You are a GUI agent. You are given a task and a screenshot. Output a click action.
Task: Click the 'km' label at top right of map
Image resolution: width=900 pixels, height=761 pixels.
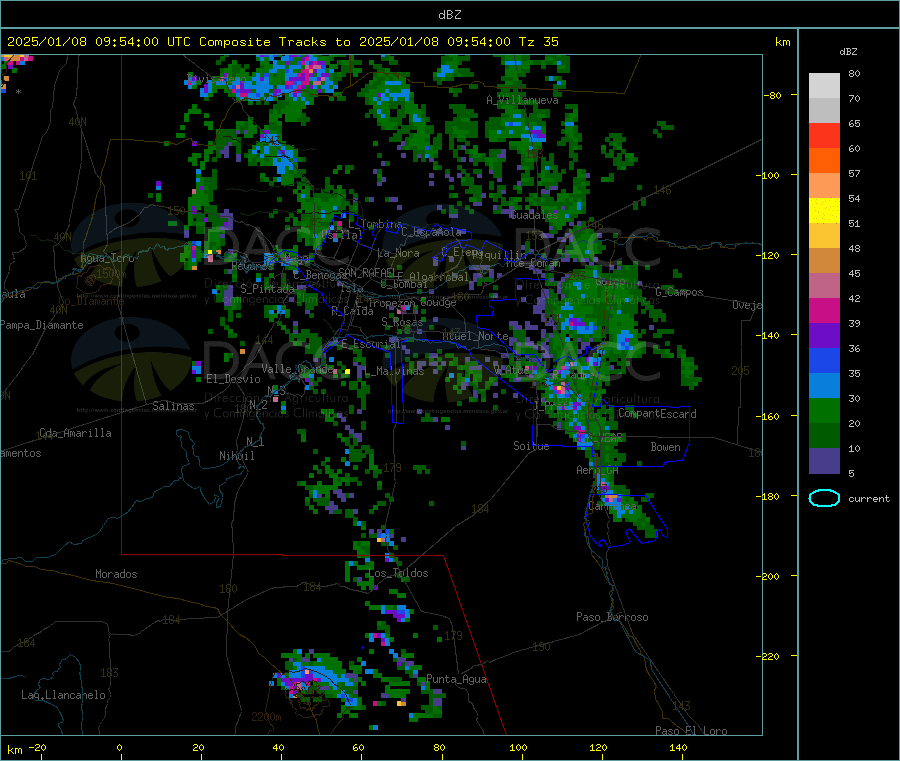[782, 42]
